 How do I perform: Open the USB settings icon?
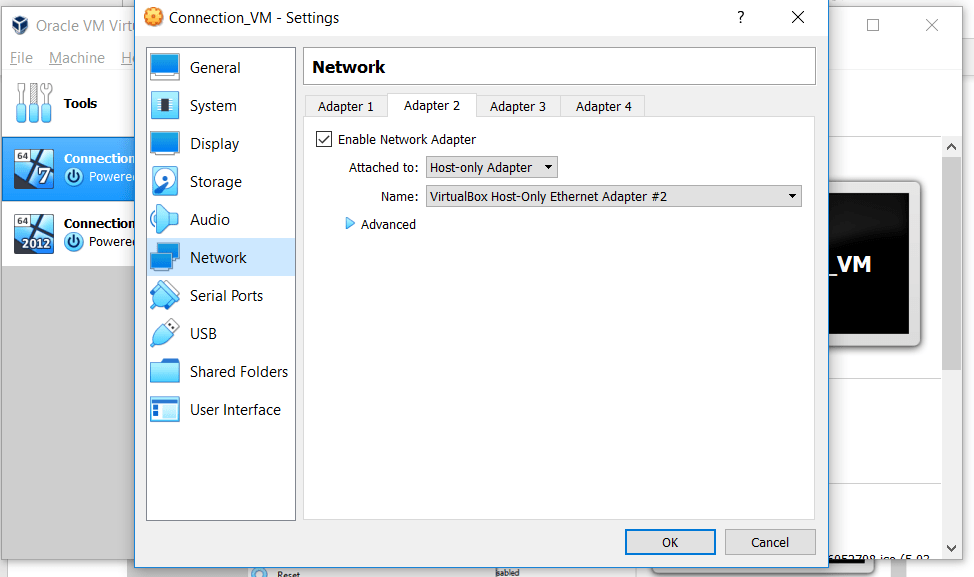[x=165, y=334]
